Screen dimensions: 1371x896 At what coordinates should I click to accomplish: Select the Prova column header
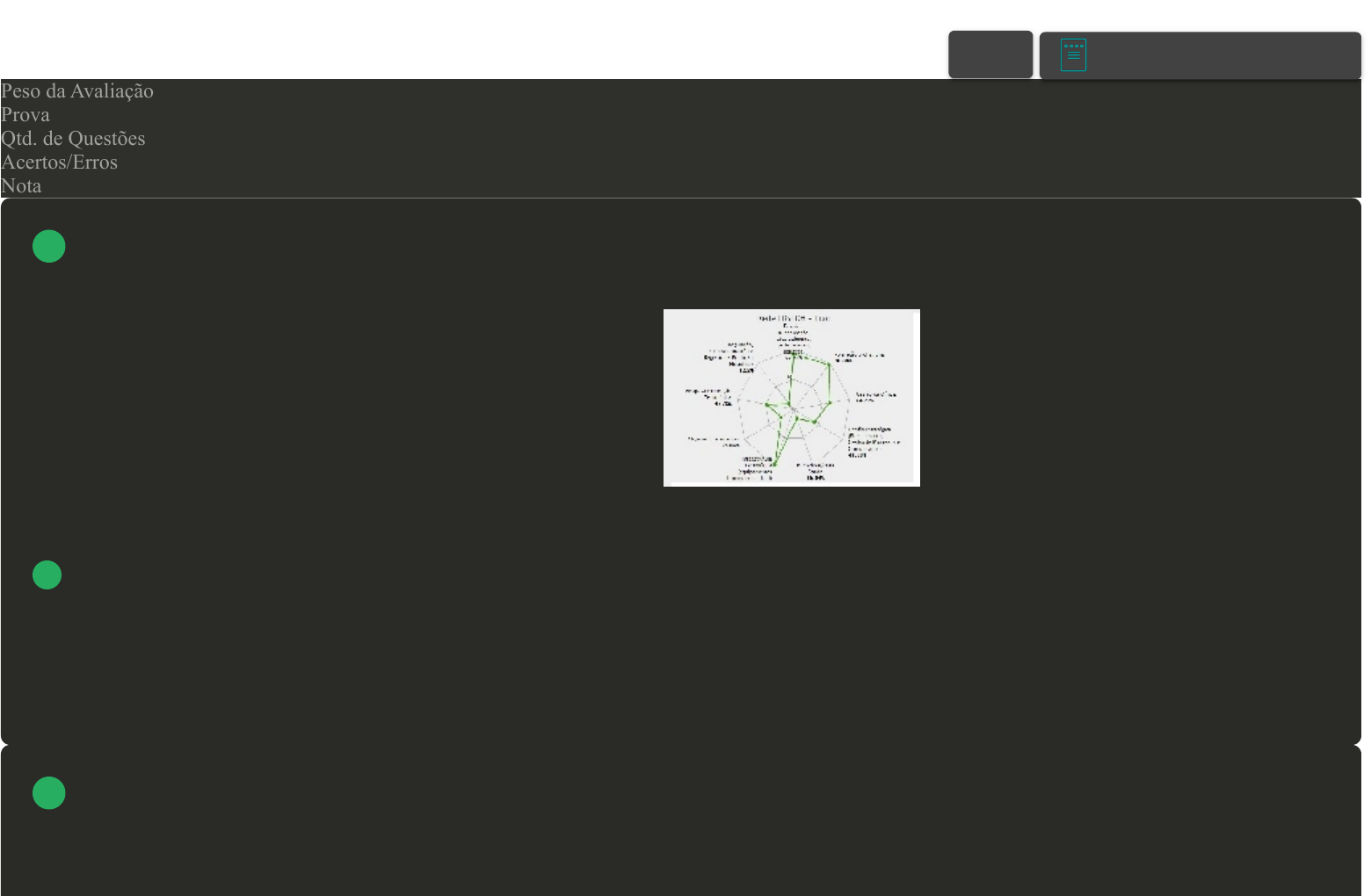25,115
